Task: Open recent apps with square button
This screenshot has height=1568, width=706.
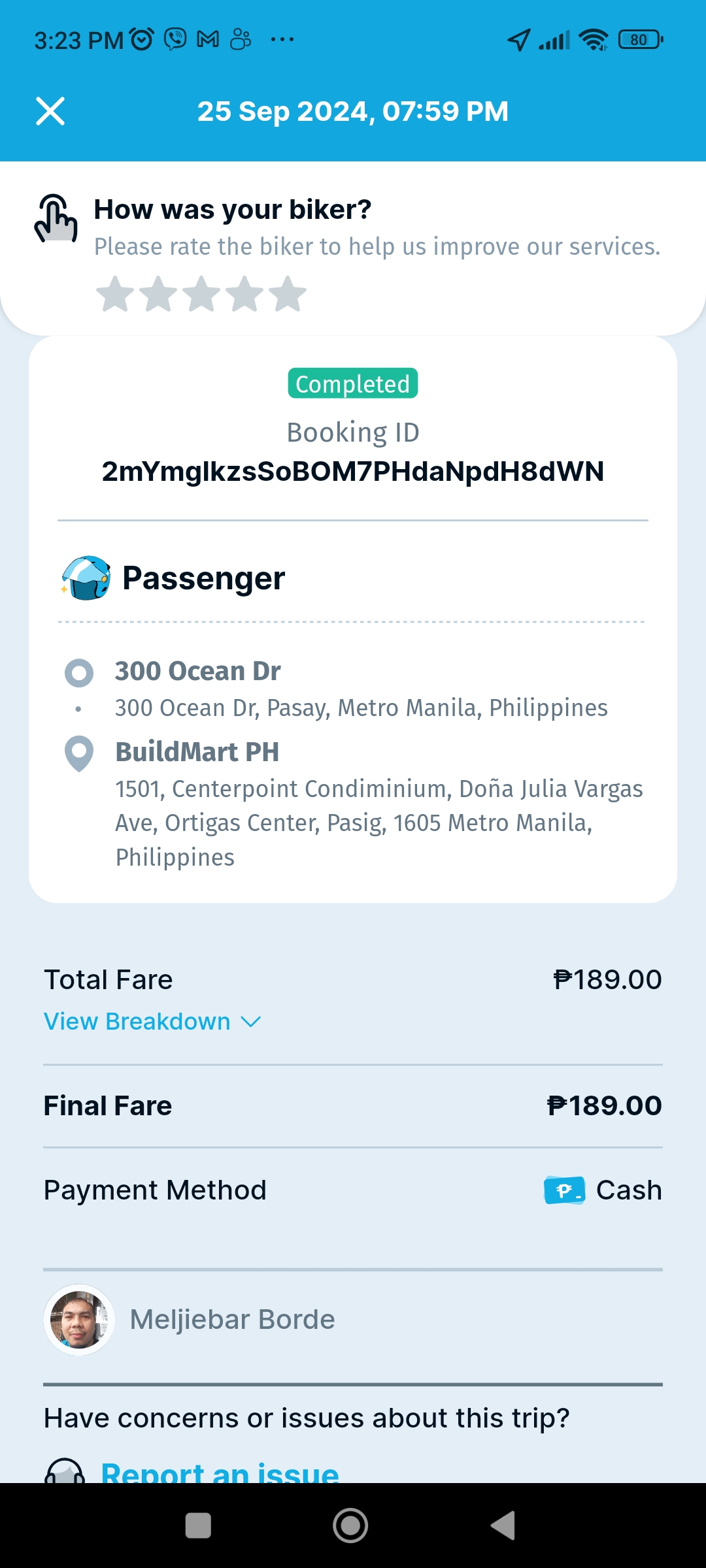Action: (198, 1526)
